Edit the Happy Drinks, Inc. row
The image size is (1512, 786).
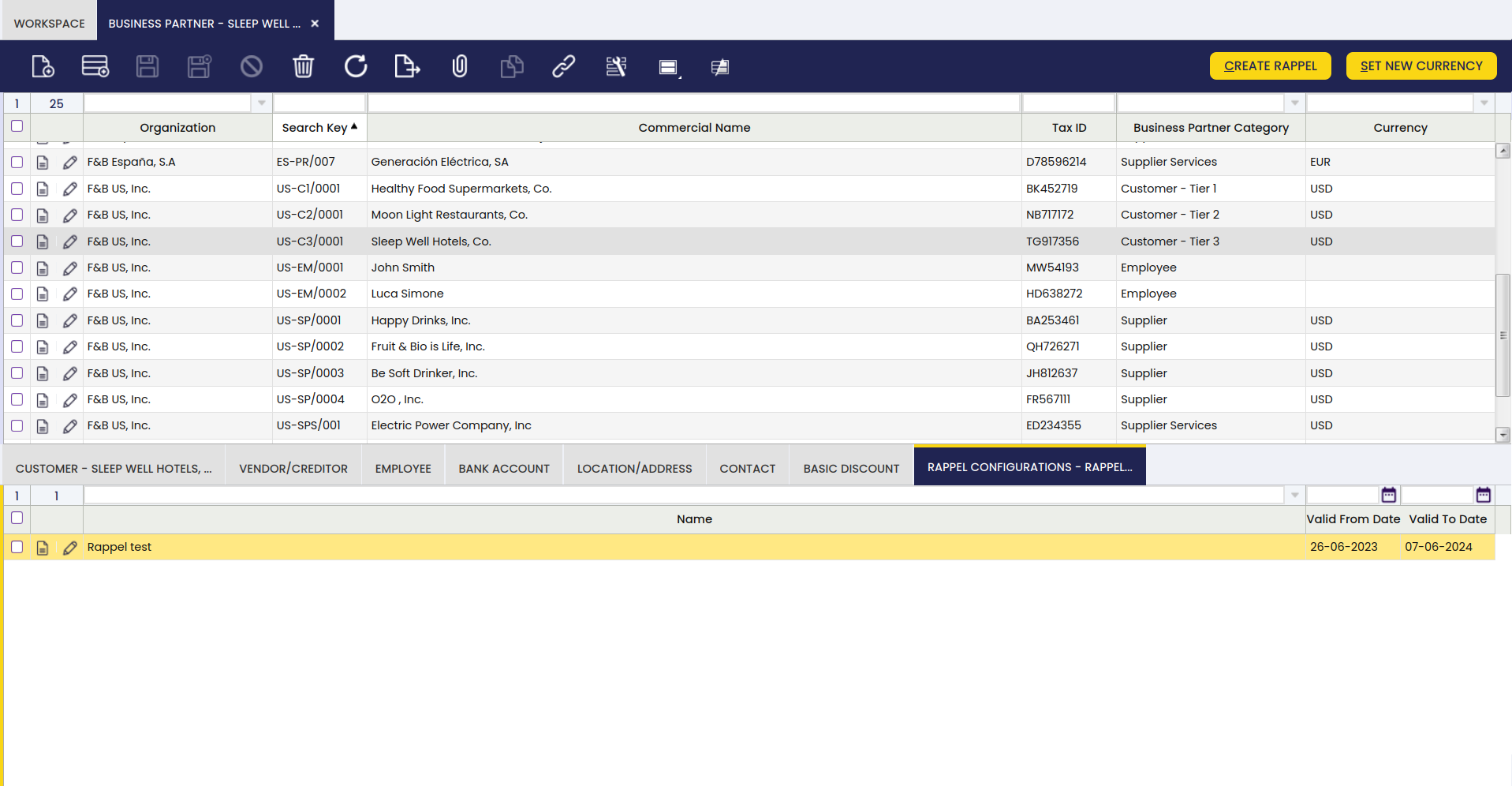click(x=70, y=321)
